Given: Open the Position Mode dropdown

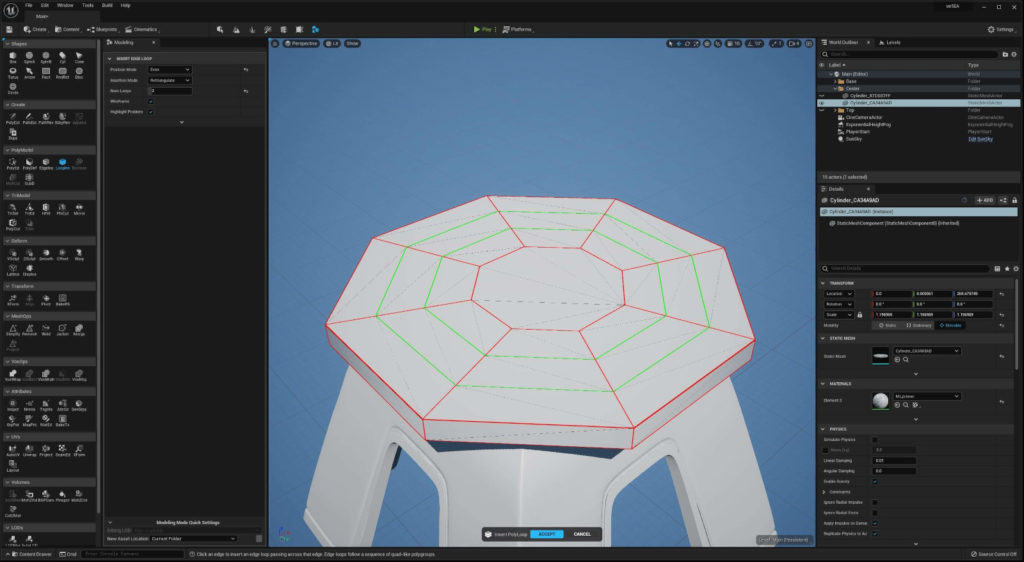Looking at the screenshot, I should pyautogui.click(x=170, y=69).
